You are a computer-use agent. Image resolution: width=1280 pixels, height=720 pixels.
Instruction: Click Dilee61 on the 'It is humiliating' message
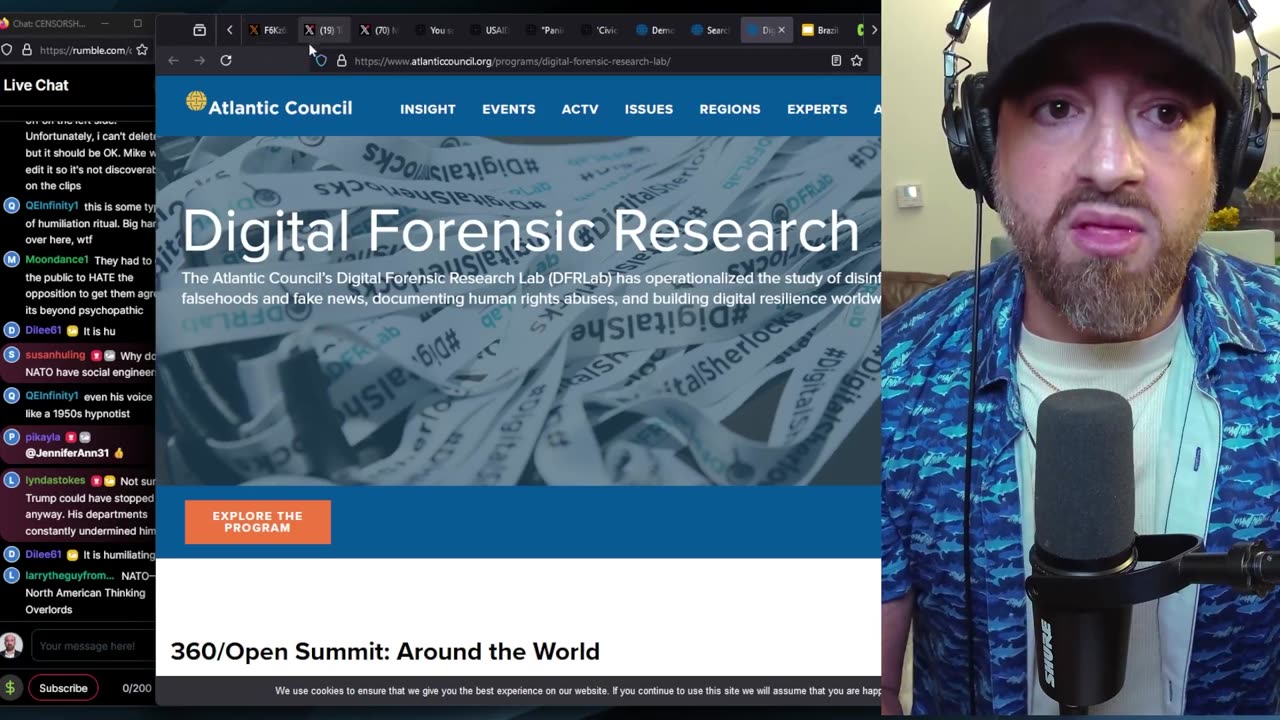pos(43,555)
